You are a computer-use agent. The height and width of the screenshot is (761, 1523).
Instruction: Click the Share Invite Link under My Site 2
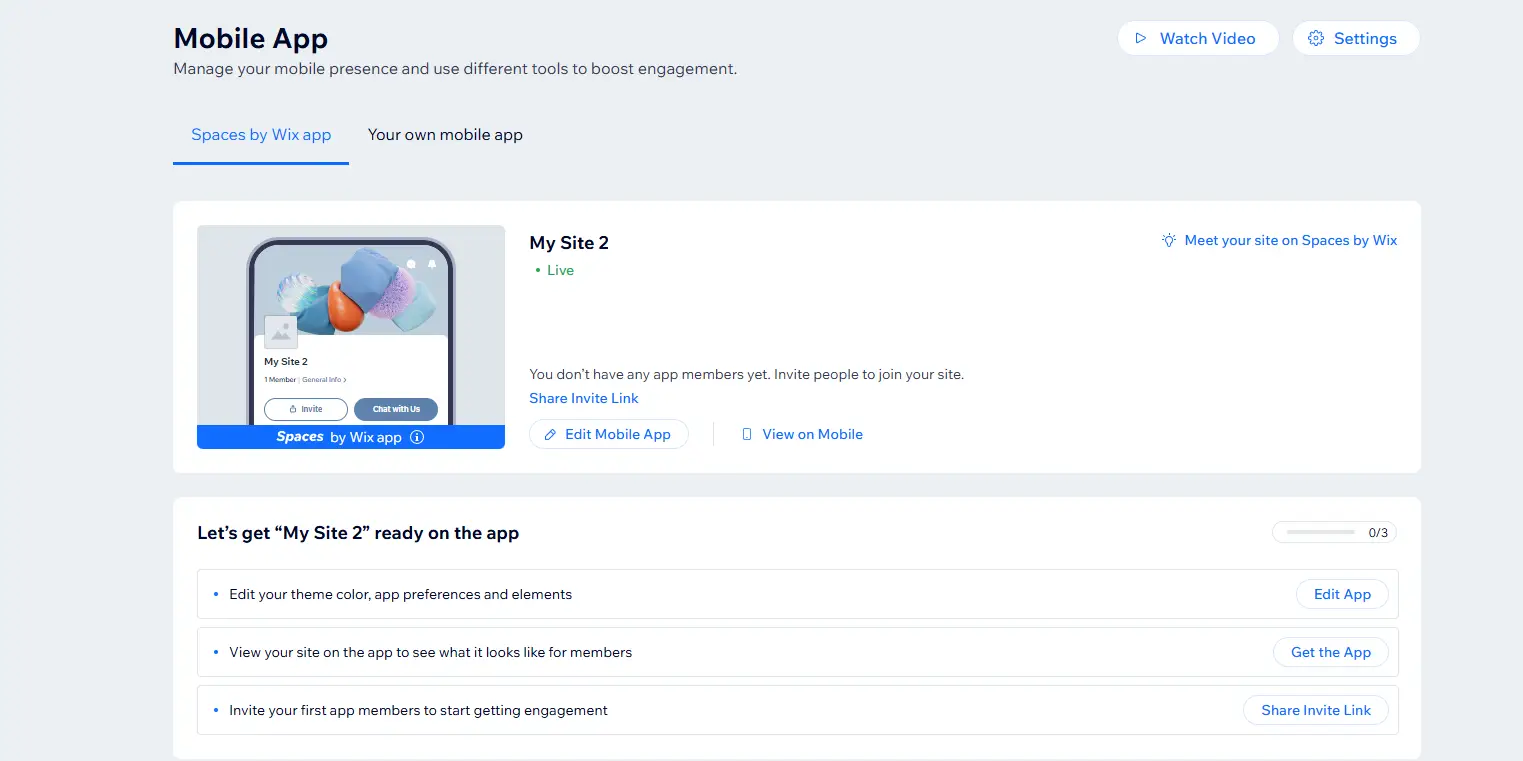(584, 398)
